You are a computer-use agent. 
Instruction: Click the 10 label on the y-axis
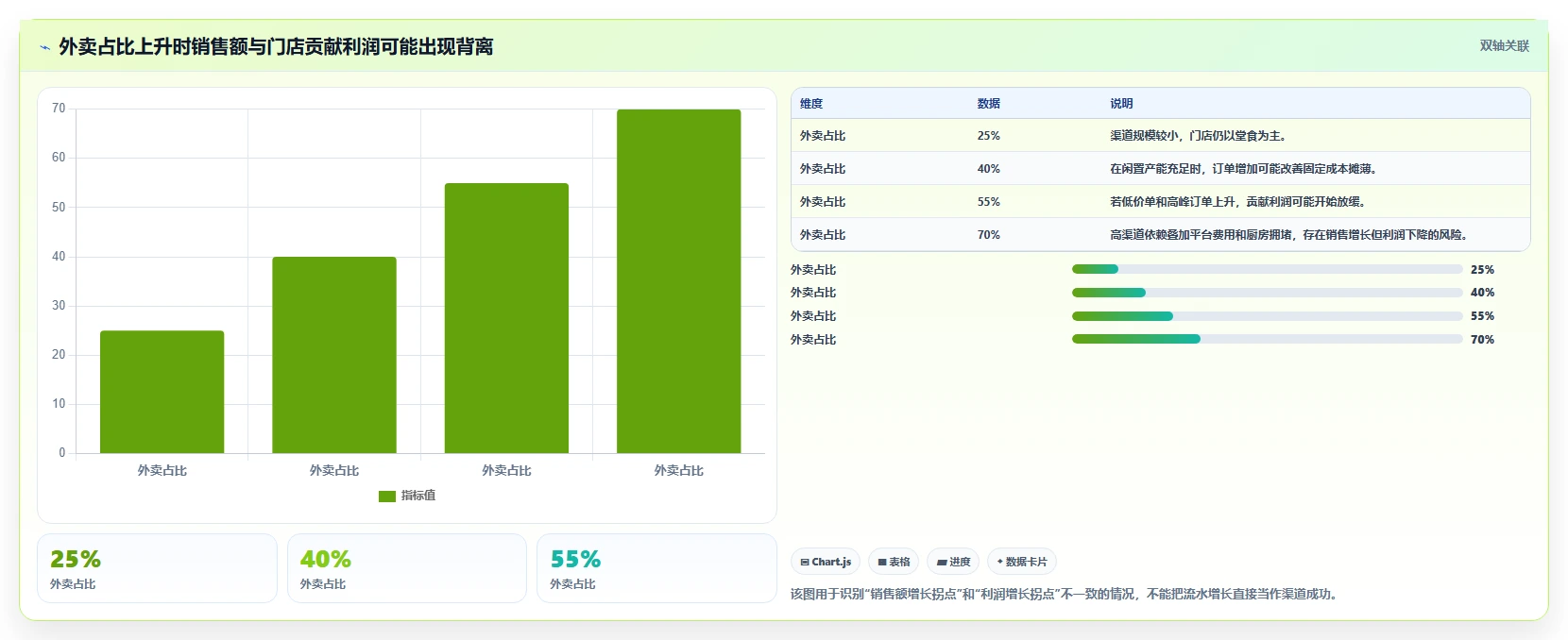[59, 404]
